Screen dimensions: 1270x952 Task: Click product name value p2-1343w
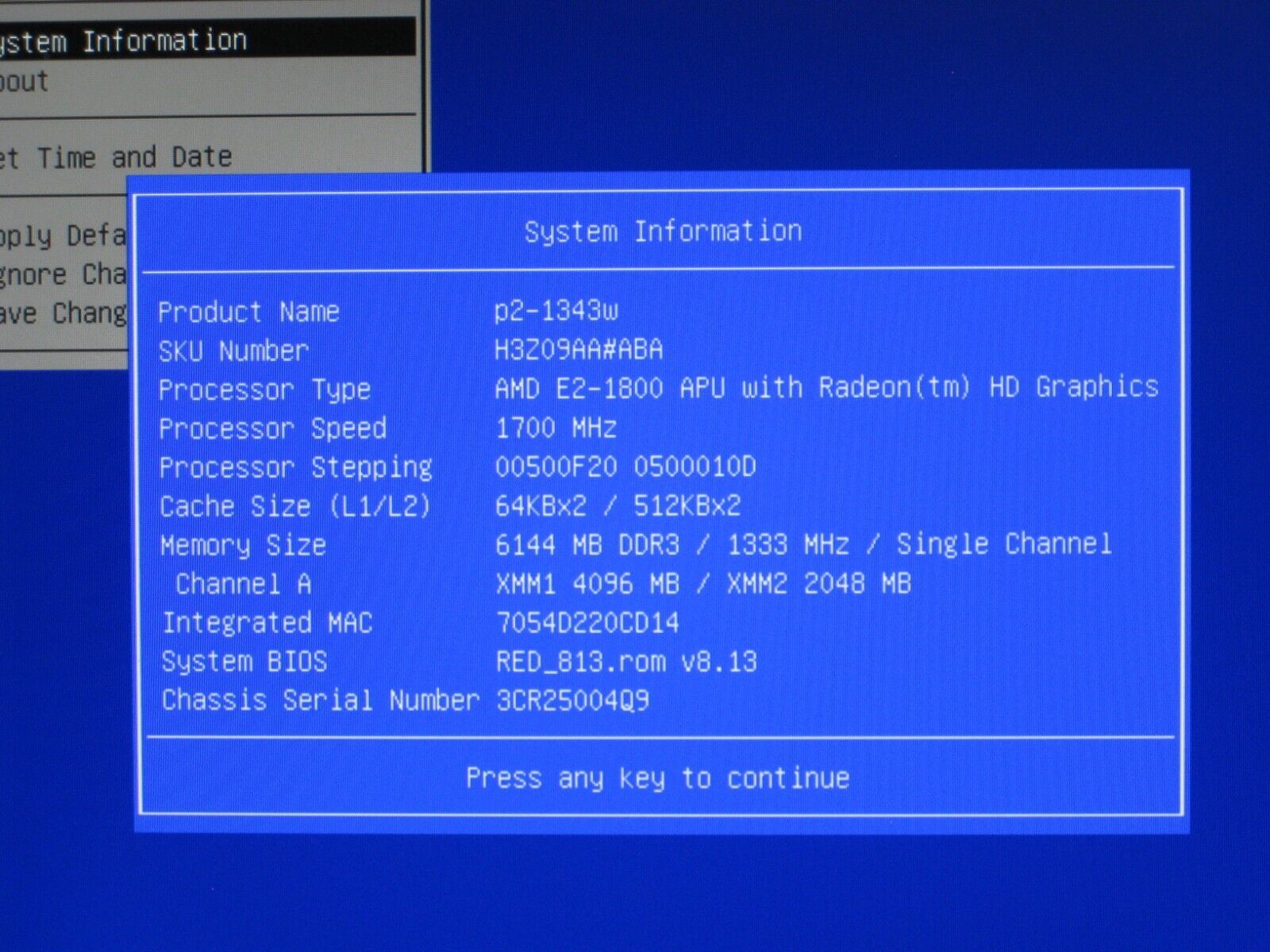(x=556, y=310)
